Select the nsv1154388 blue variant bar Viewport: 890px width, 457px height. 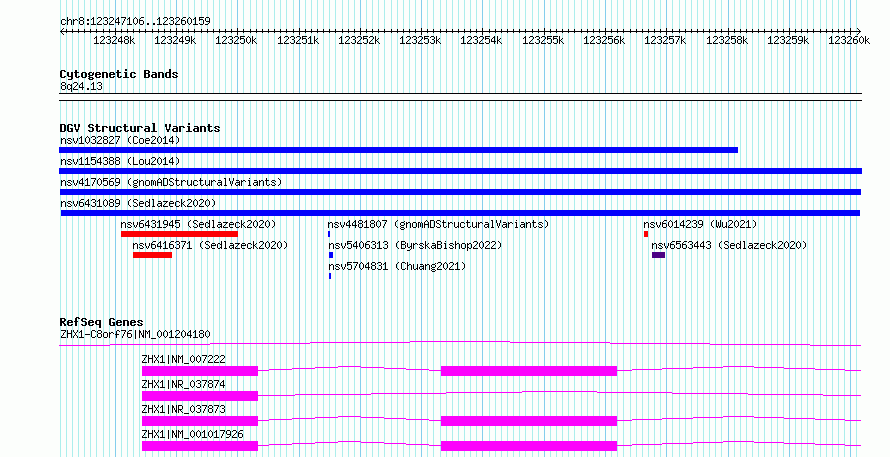click(x=460, y=171)
